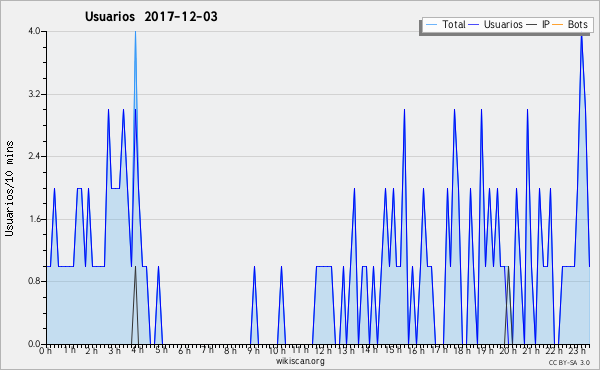
Task: Click the '12 h' x-axis label
Action: click(x=323, y=350)
